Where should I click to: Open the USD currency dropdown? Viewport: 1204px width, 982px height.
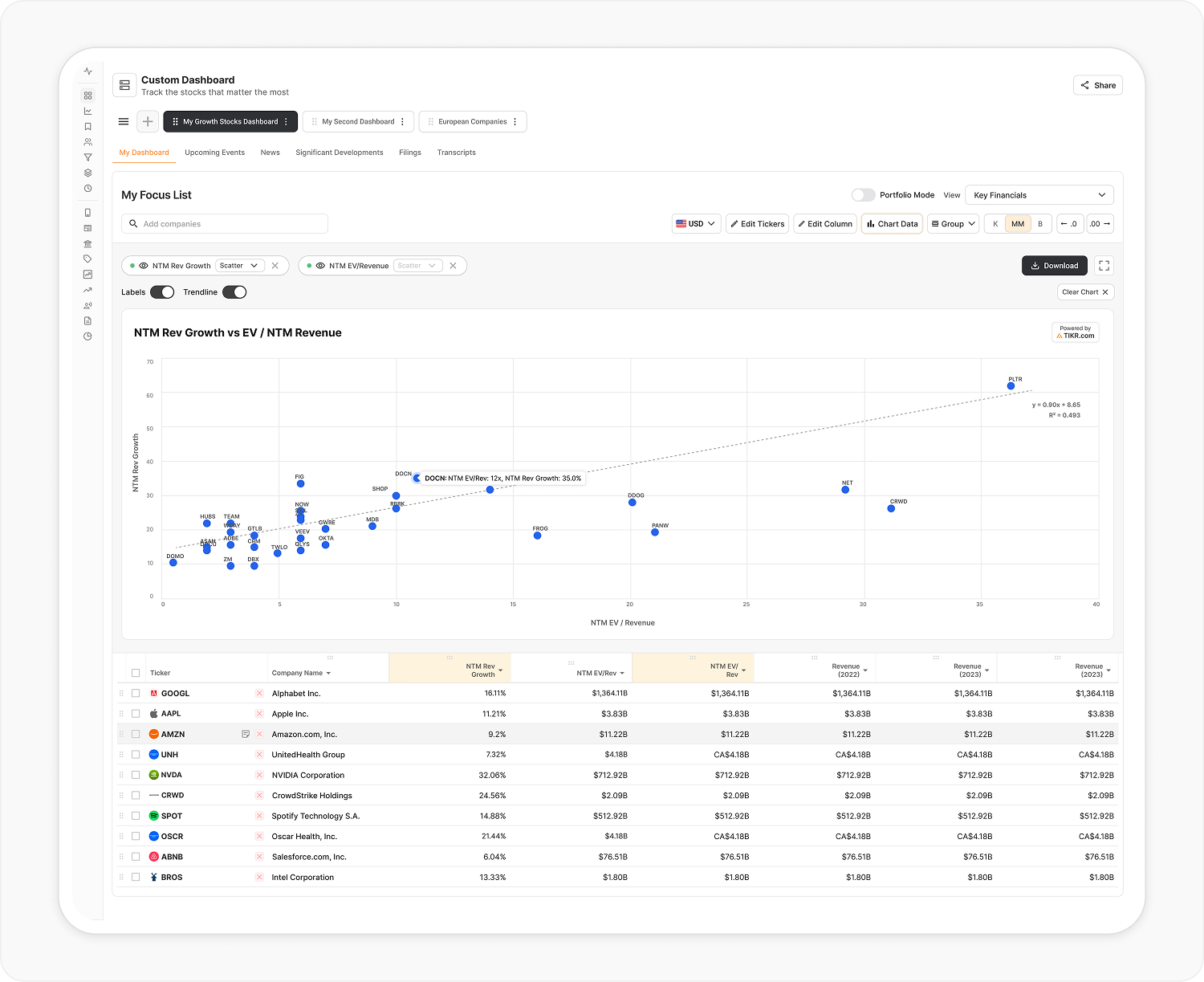coord(696,224)
